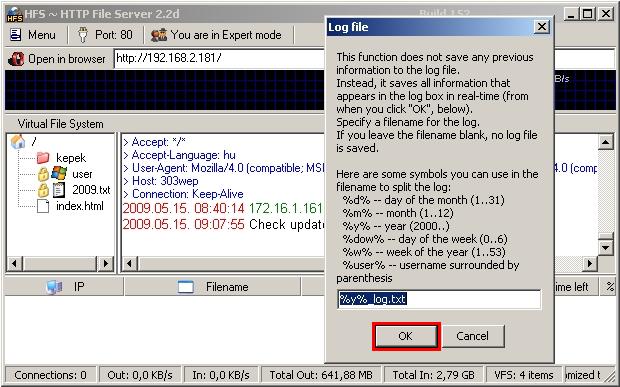Click the log filename input field
Image resolution: width=620 pixels, height=387 pixels.
point(439,299)
